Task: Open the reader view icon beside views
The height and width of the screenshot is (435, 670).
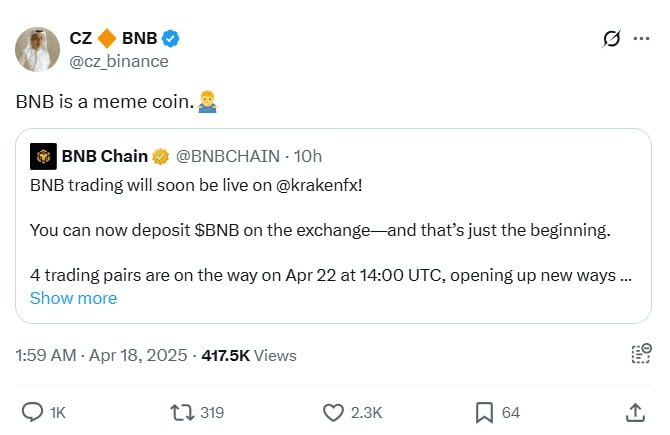Action: [641, 353]
